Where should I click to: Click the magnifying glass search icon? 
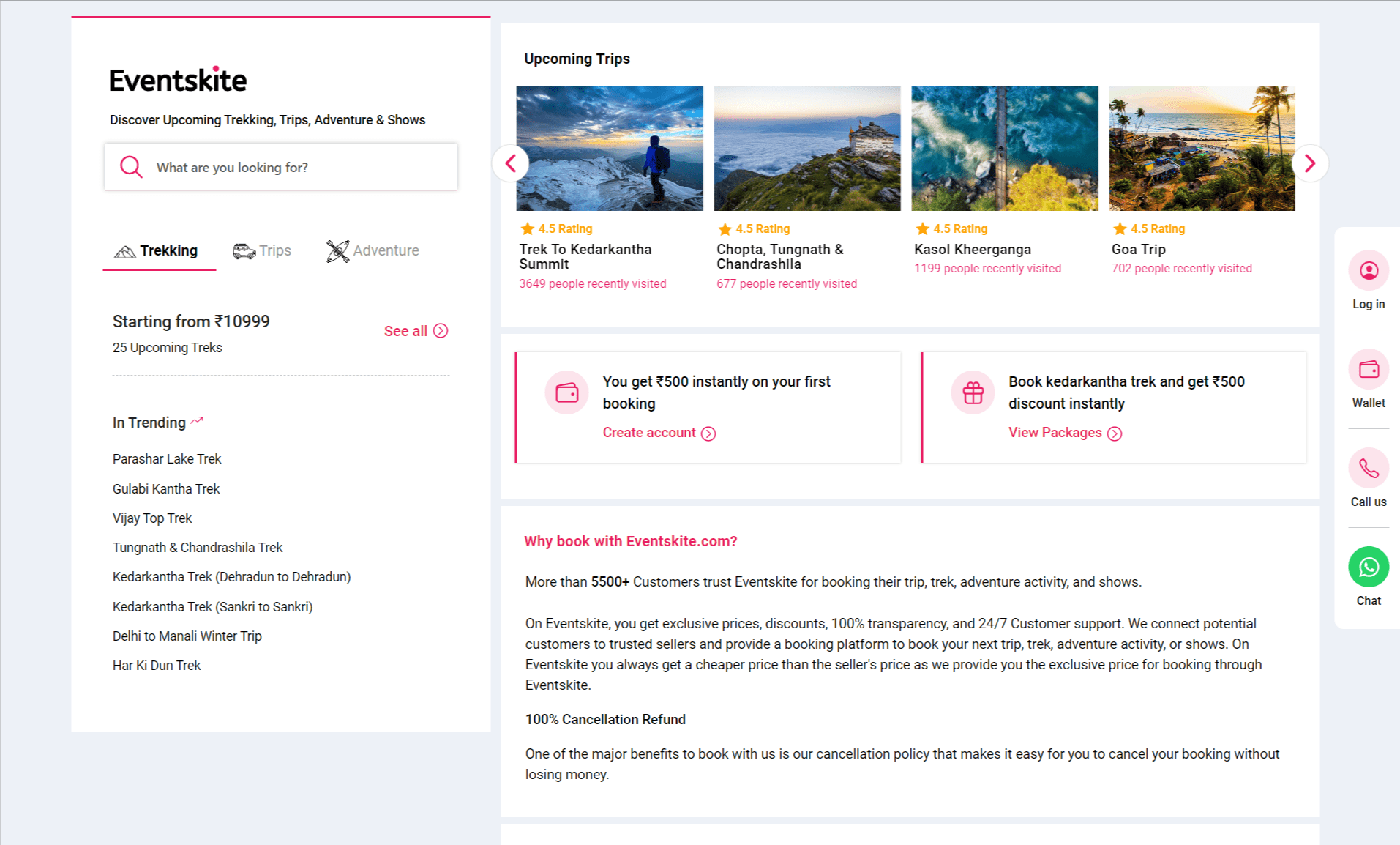pos(131,167)
